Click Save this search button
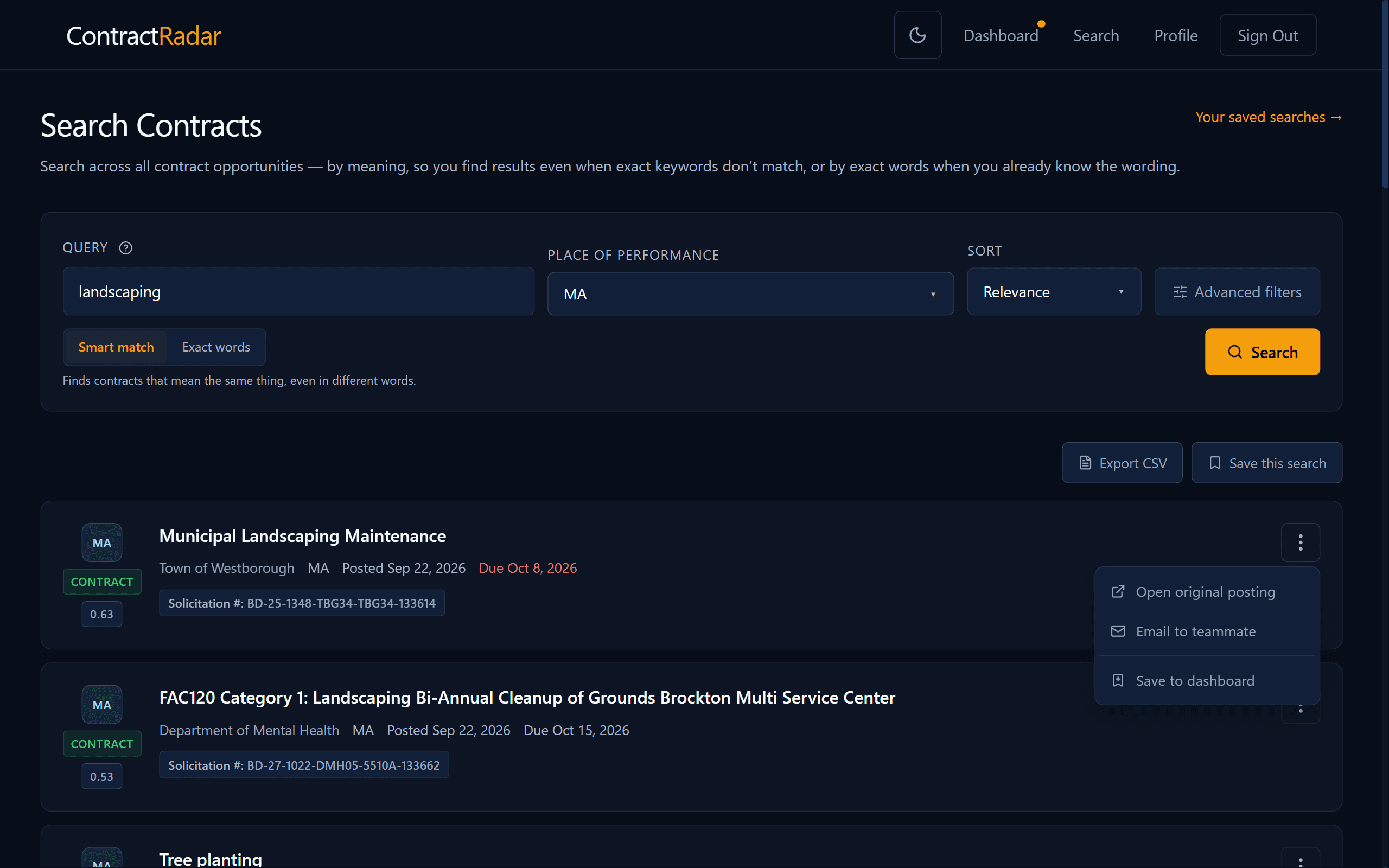The height and width of the screenshot is (868, 1389). point(1266,463)
